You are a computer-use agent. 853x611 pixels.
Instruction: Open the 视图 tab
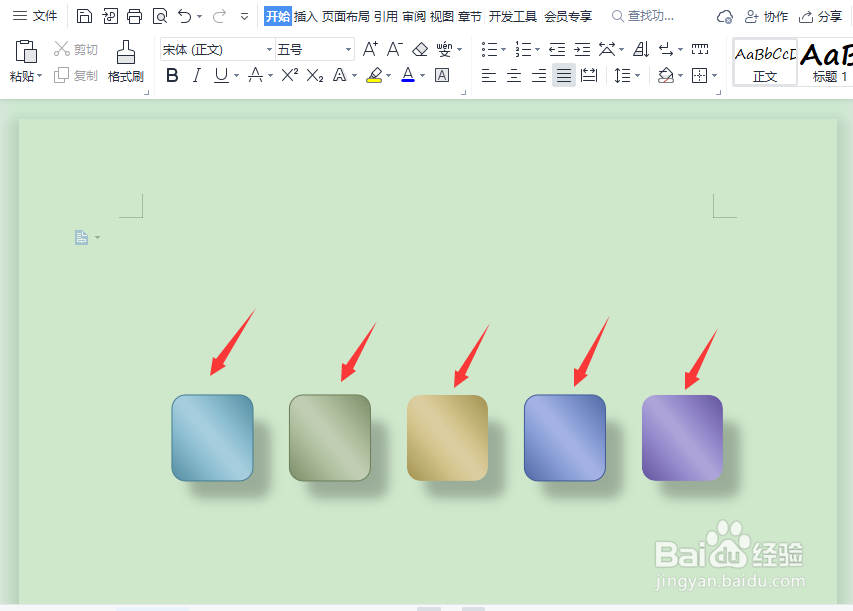[442, 16]
